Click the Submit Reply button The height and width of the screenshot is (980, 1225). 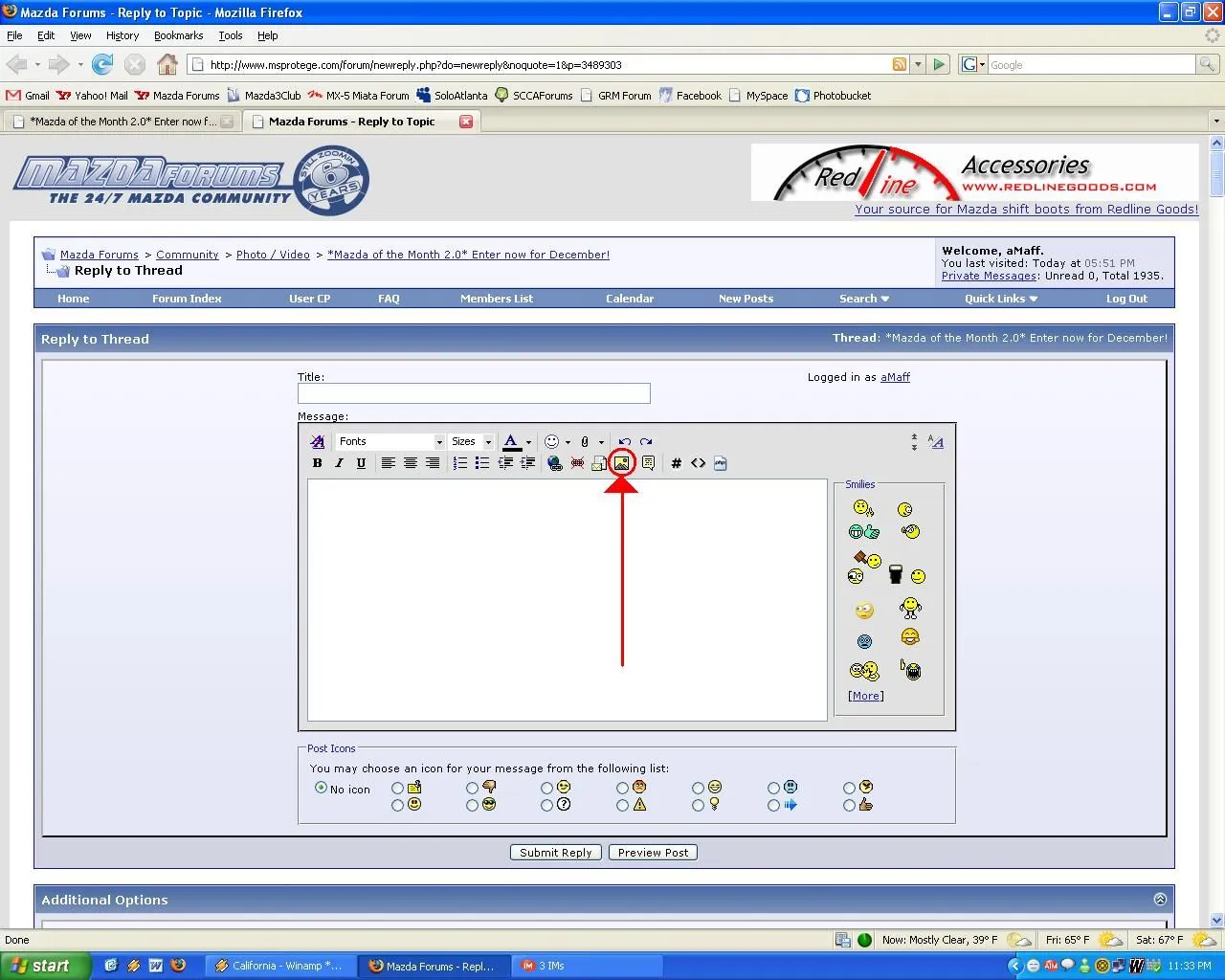coord(555,852)
